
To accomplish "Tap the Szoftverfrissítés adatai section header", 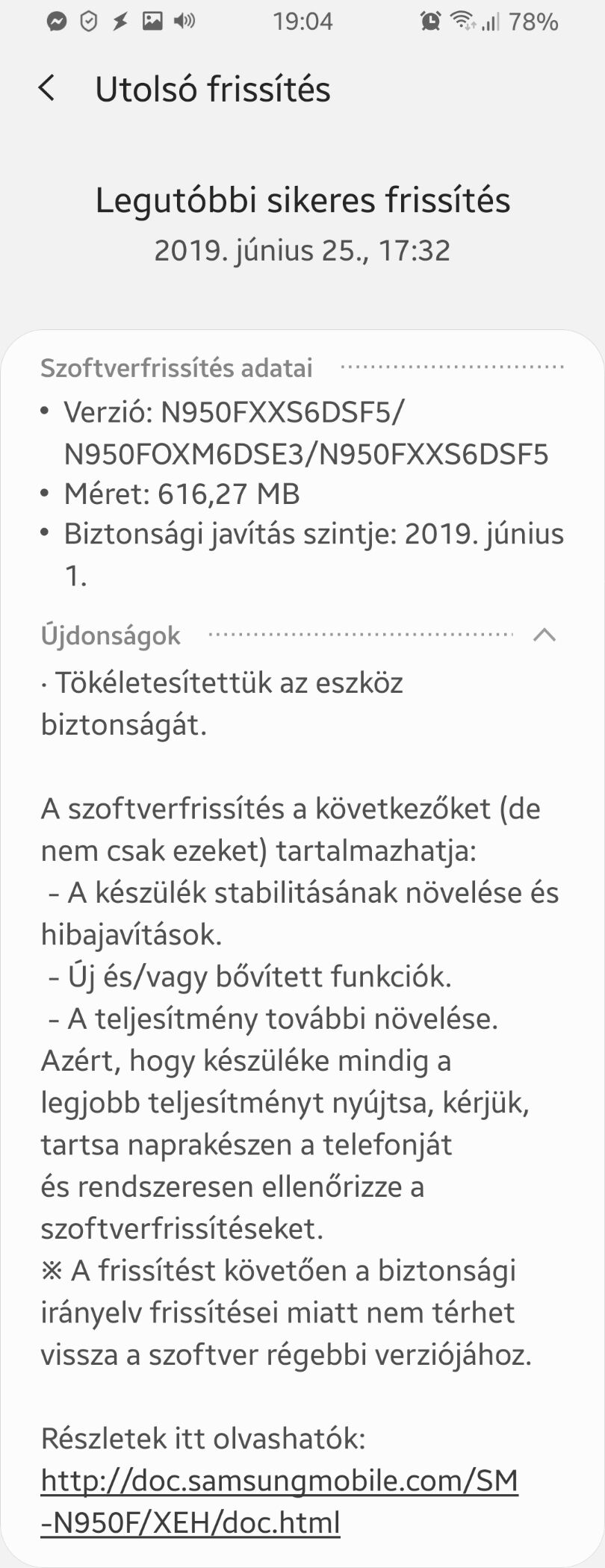I will coord(176,368).
